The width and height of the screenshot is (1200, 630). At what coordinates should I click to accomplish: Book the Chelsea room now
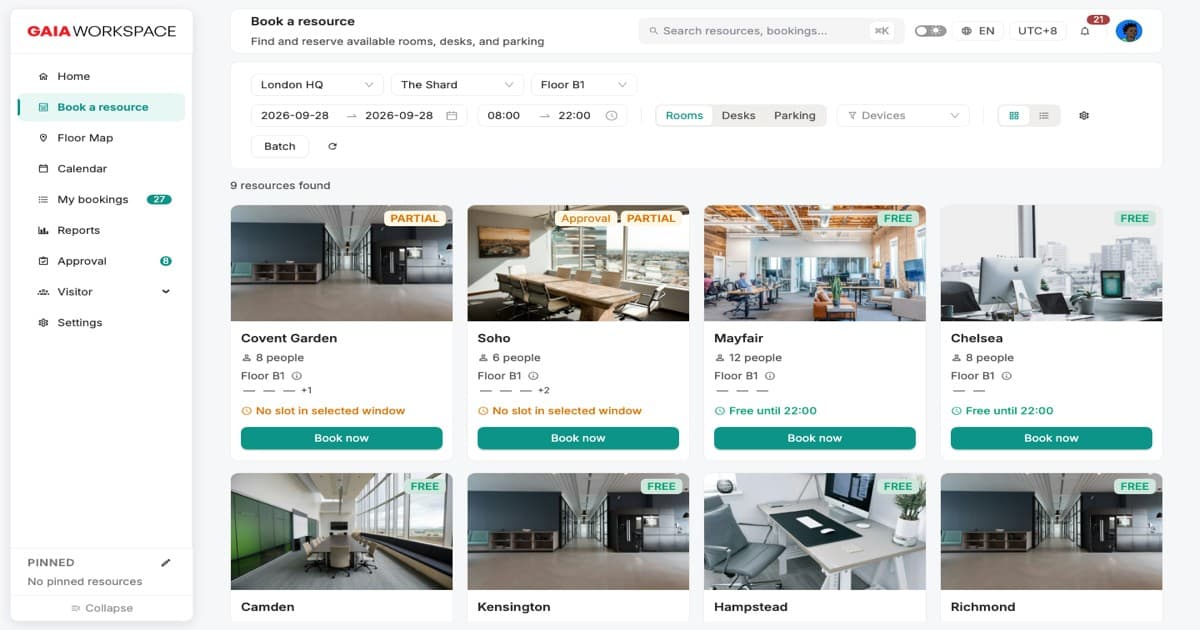1051,438
